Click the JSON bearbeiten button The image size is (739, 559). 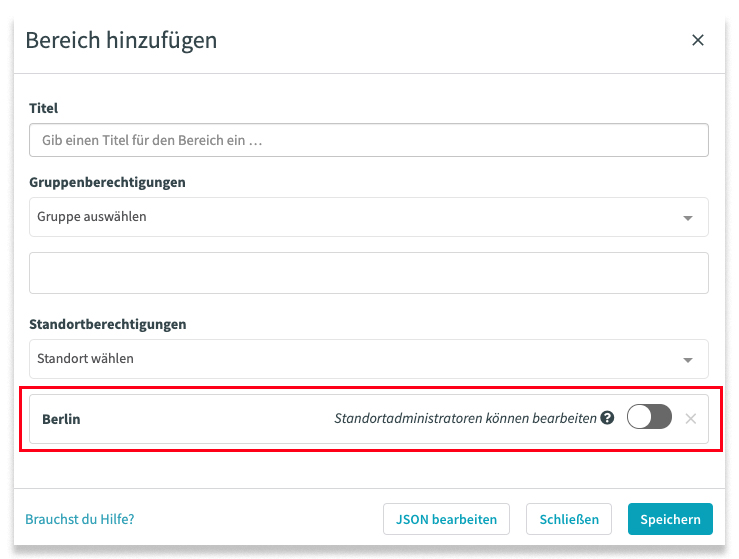pyautogui.click(x=446, y=519)
